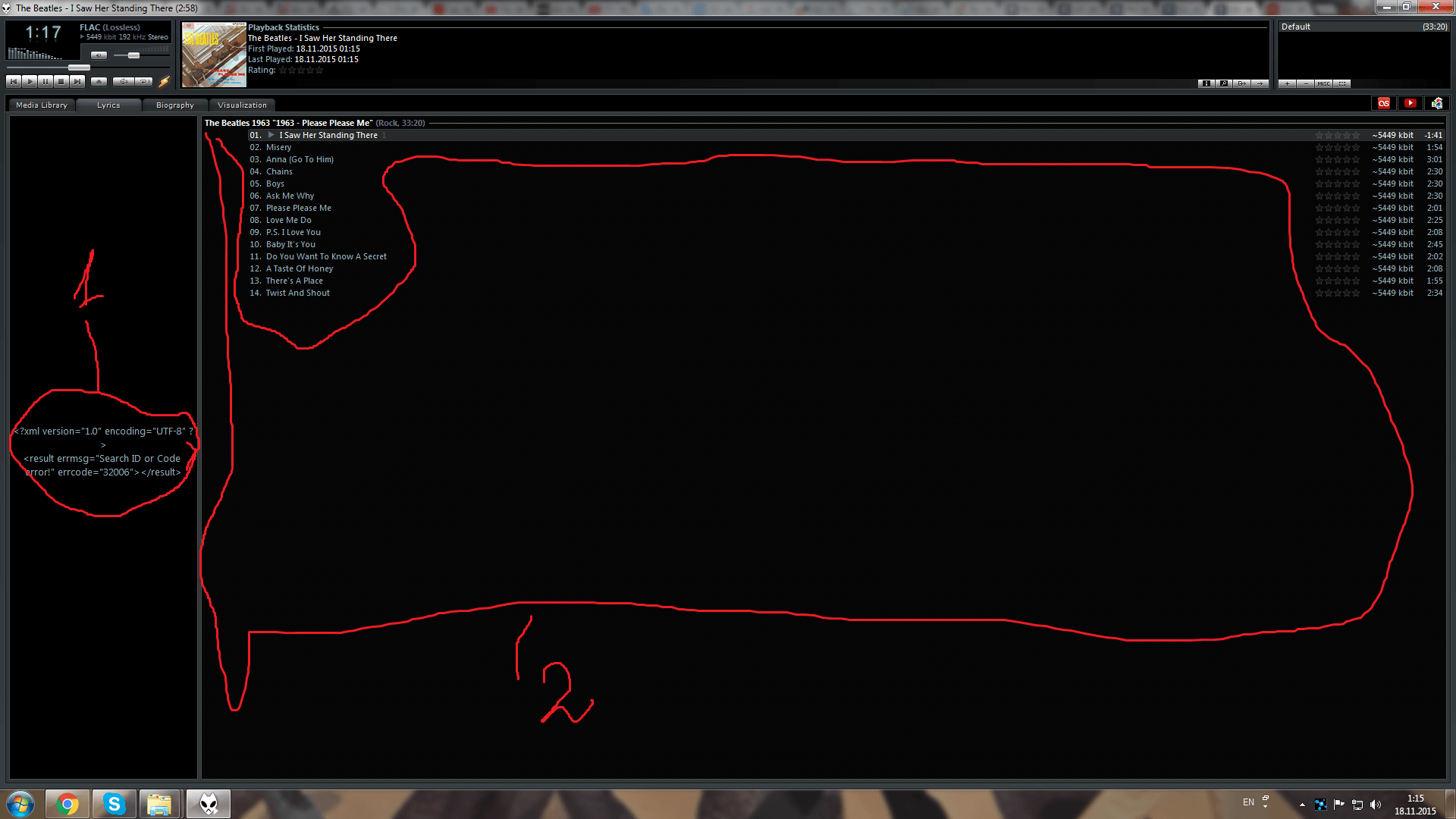
Task: Click the info 'i' button
Action: tap(1206, 83)
